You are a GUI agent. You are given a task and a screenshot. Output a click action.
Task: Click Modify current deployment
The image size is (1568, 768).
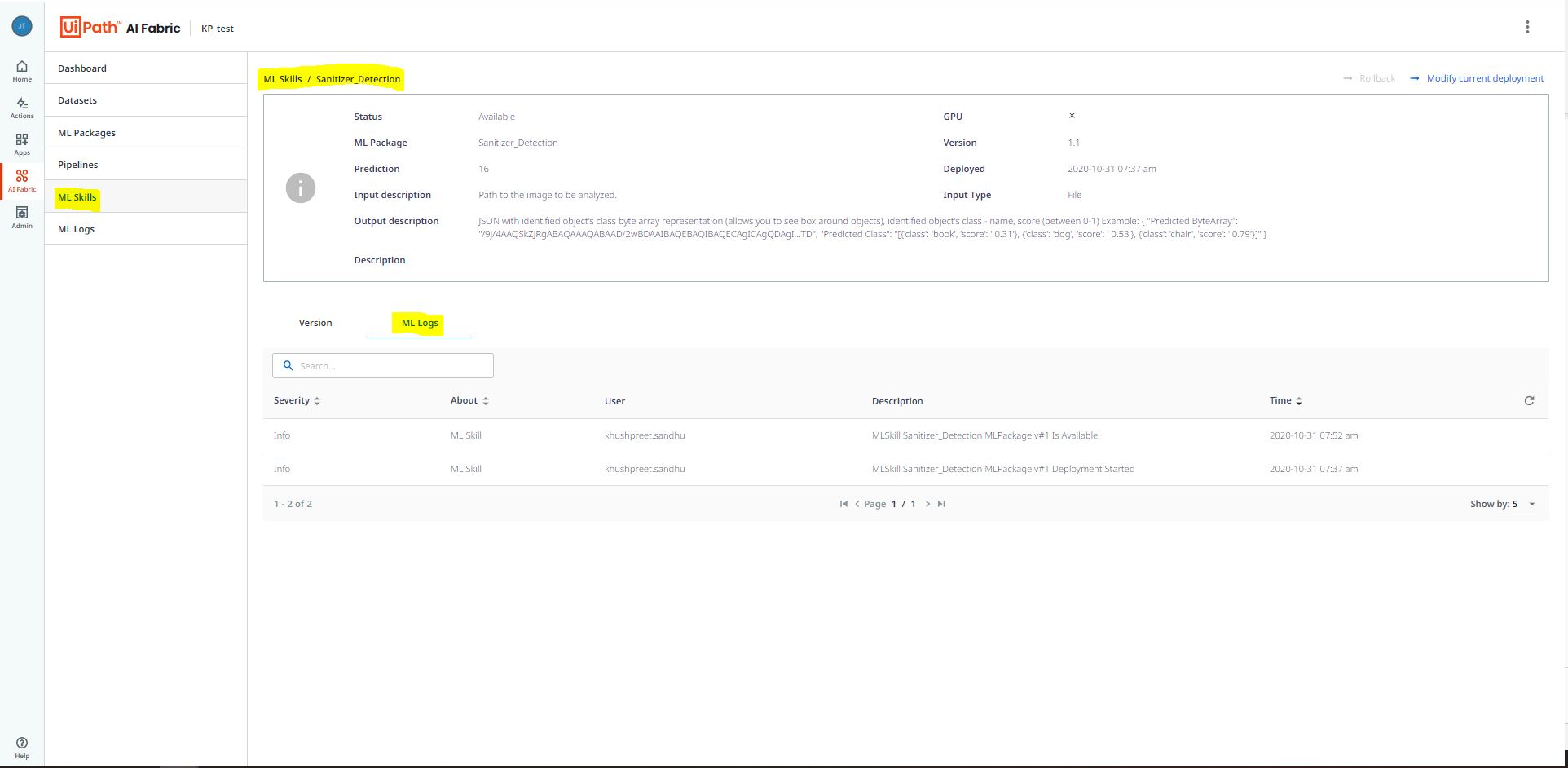click(1477, 78)
